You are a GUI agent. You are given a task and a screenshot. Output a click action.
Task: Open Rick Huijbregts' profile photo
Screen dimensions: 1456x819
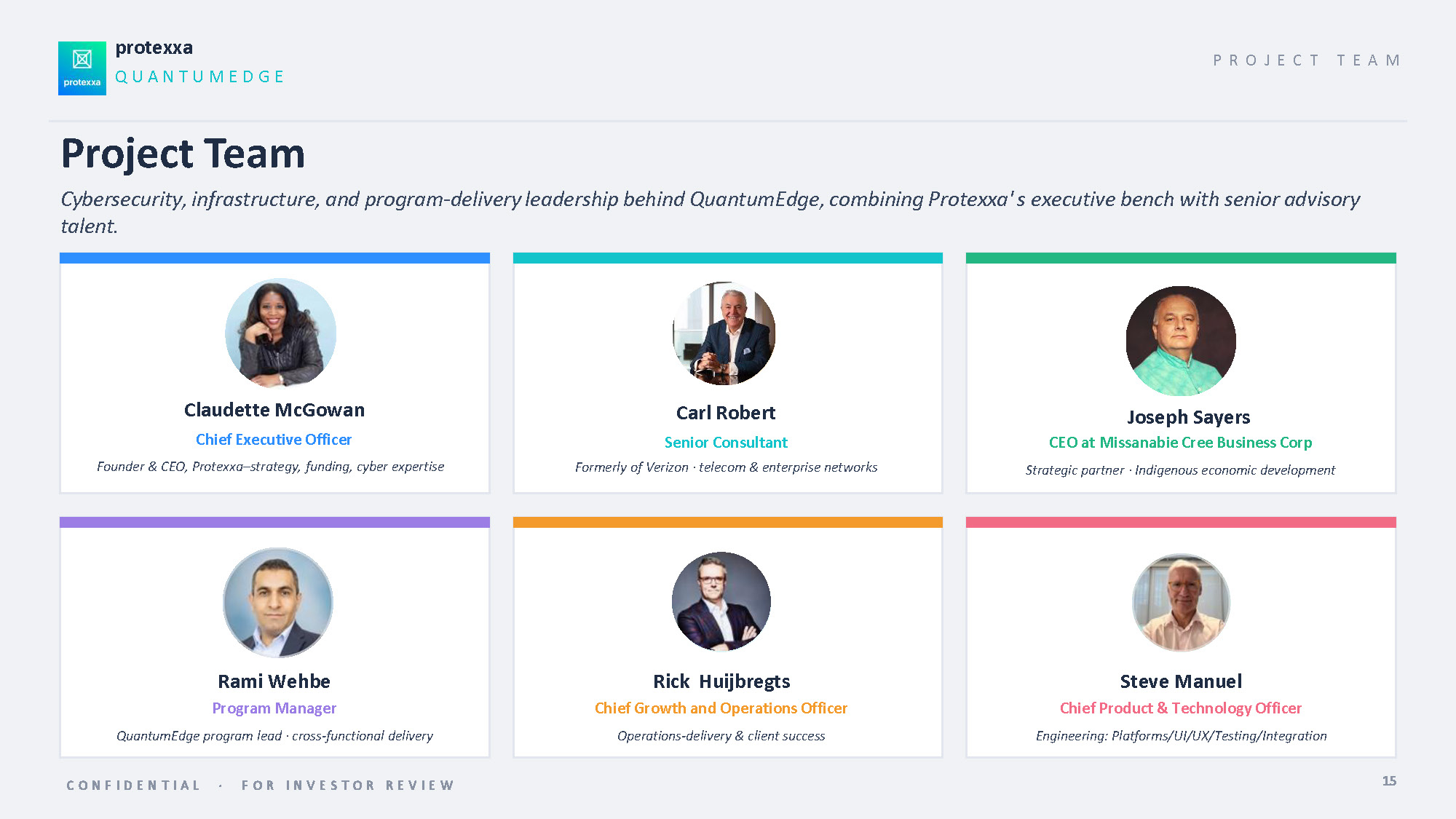click(721, 601)
